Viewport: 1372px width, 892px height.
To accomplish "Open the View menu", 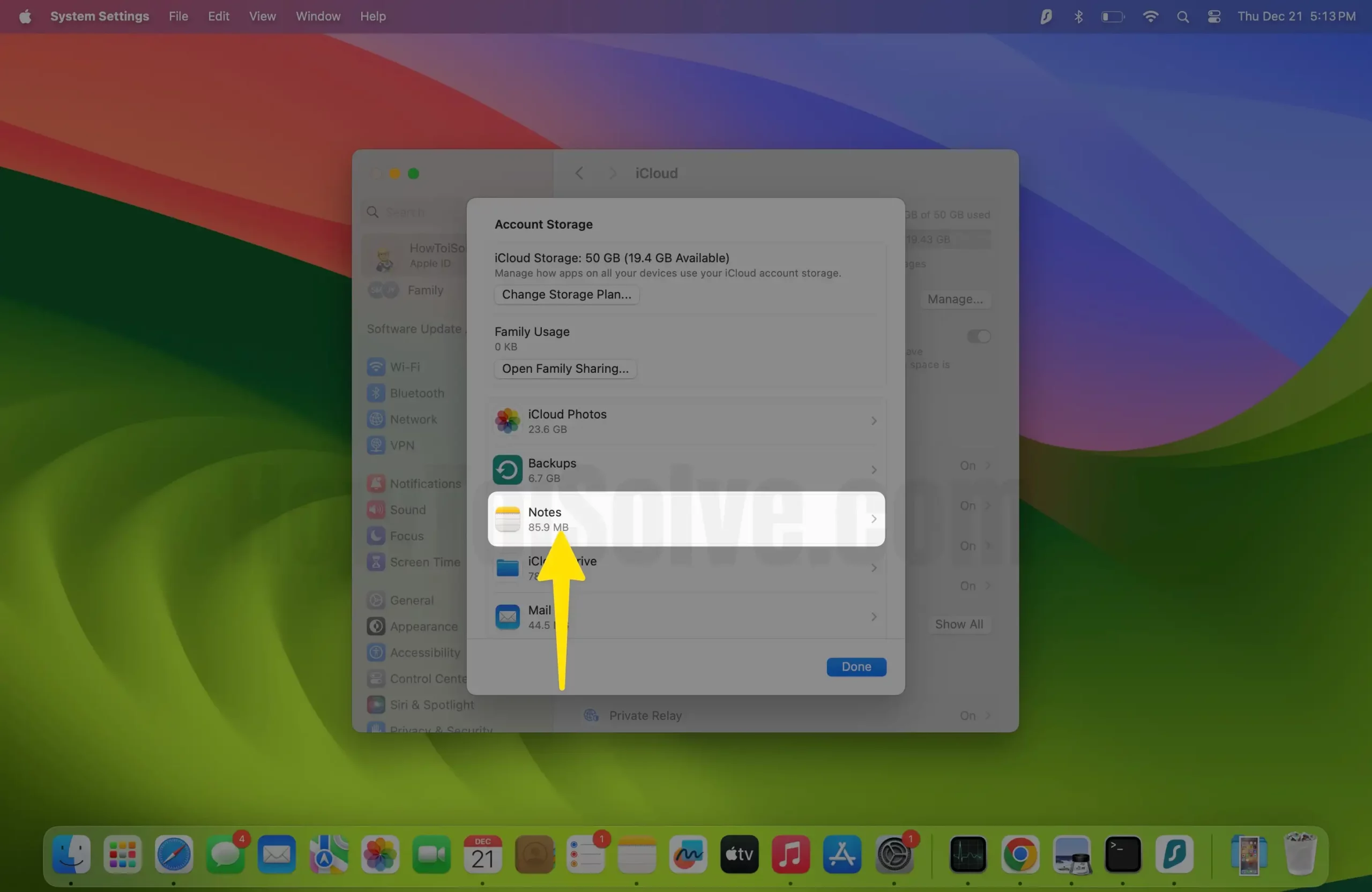I will (x=262, y=16).
